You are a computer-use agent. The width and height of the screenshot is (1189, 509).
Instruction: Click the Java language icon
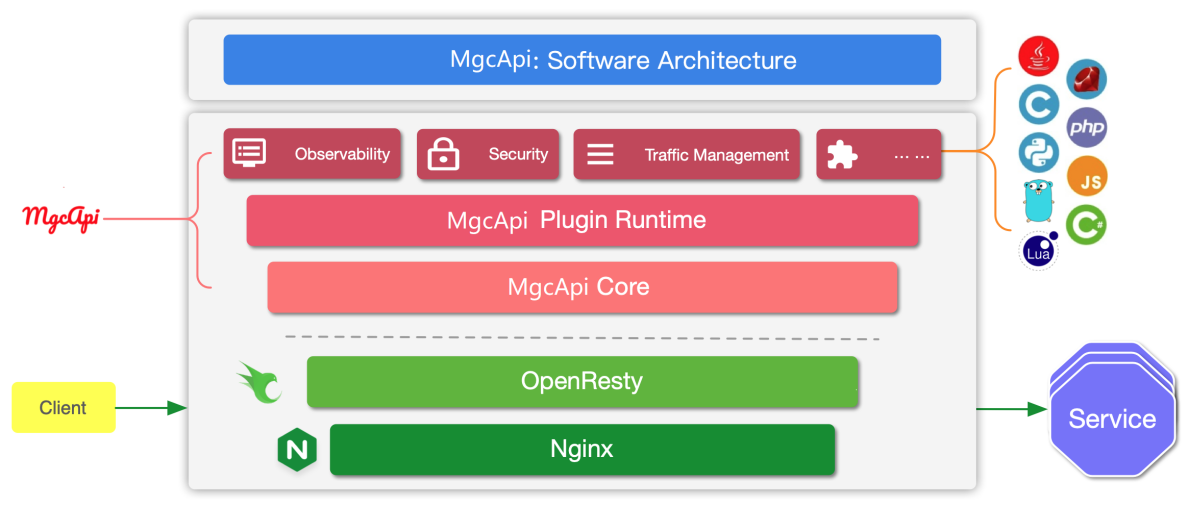coord(1038,58)
